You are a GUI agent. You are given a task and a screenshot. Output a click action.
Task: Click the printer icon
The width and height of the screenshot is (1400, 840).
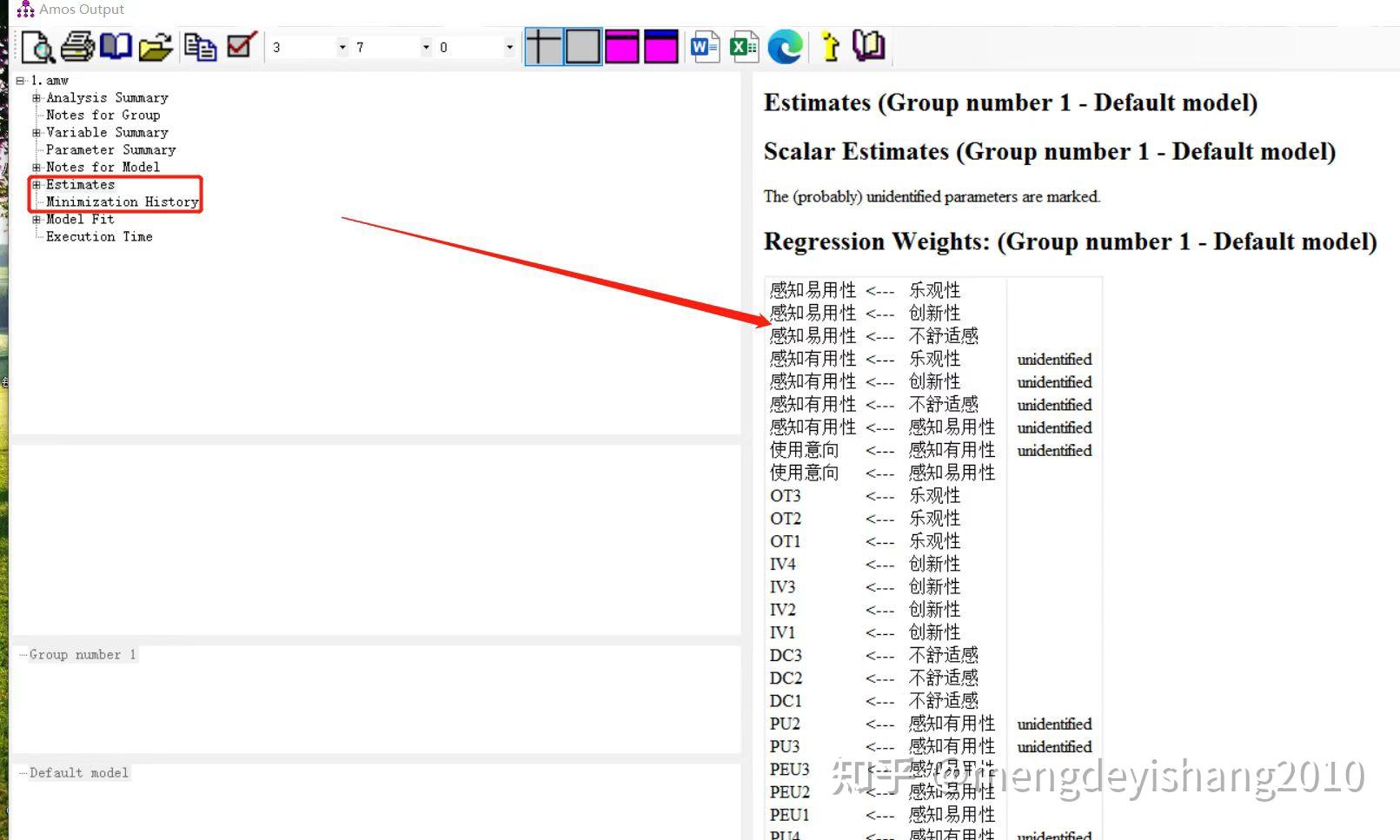pyautogui.click(x=77, y=46)
